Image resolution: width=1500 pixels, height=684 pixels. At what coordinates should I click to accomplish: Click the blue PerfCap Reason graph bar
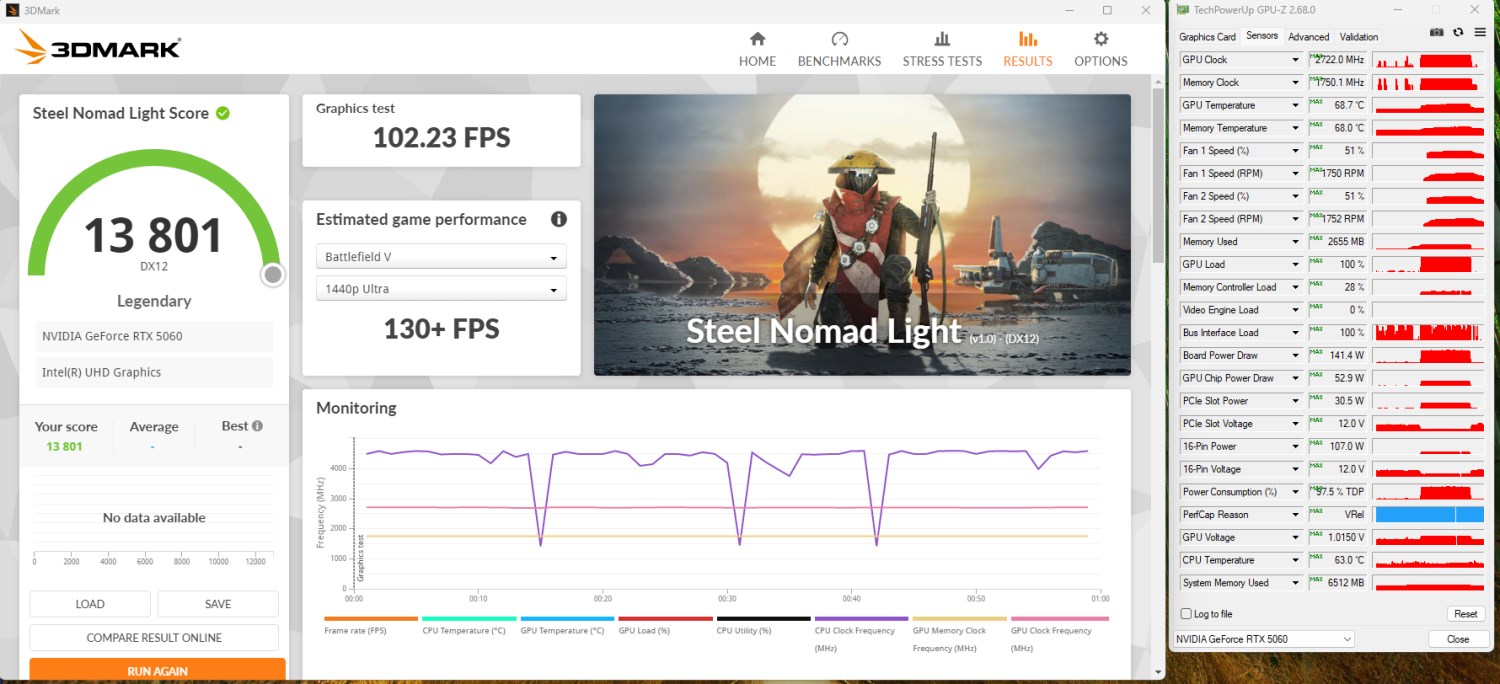(1429, 514)
